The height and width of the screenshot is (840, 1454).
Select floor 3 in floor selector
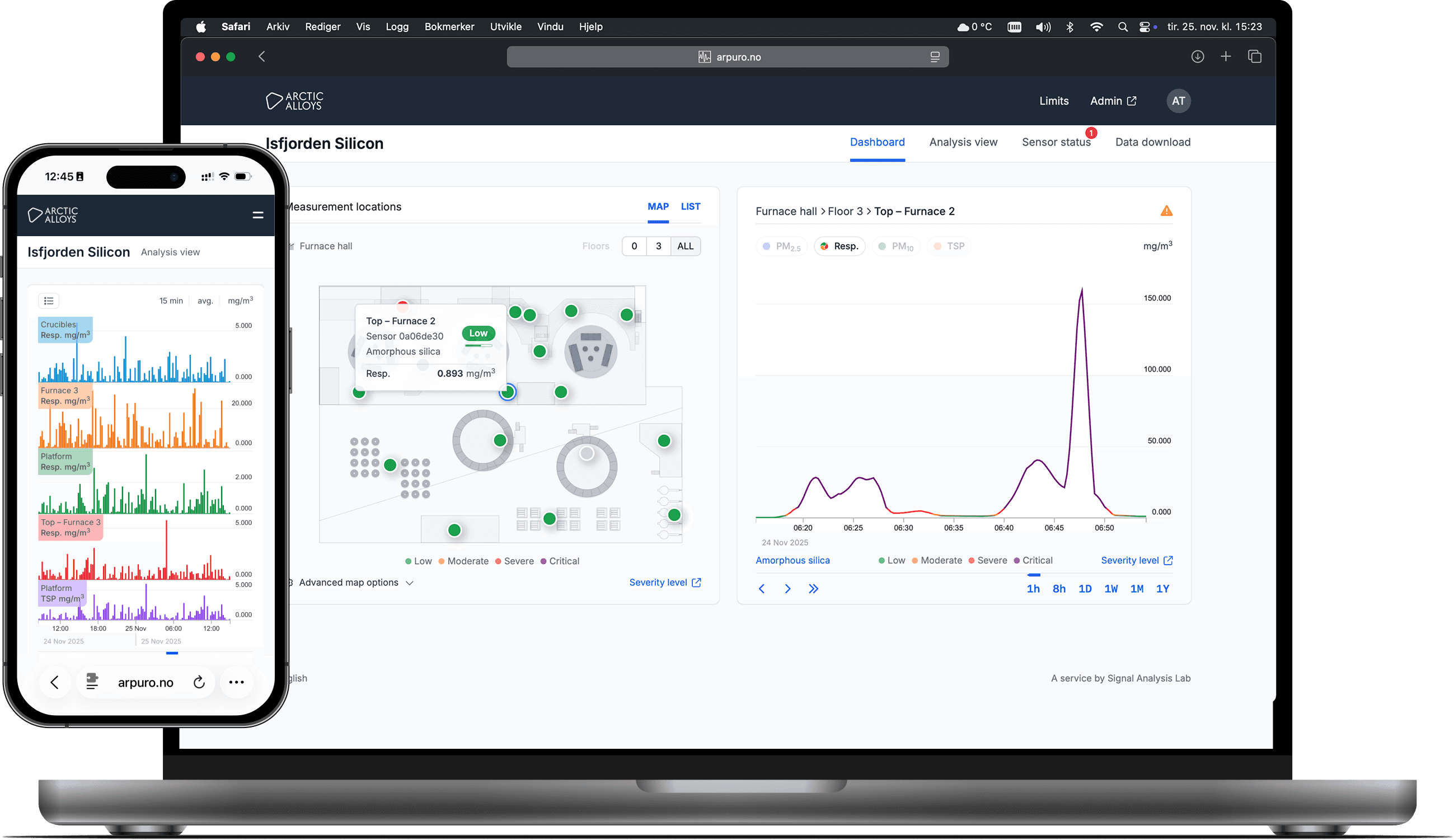point(658,246)
